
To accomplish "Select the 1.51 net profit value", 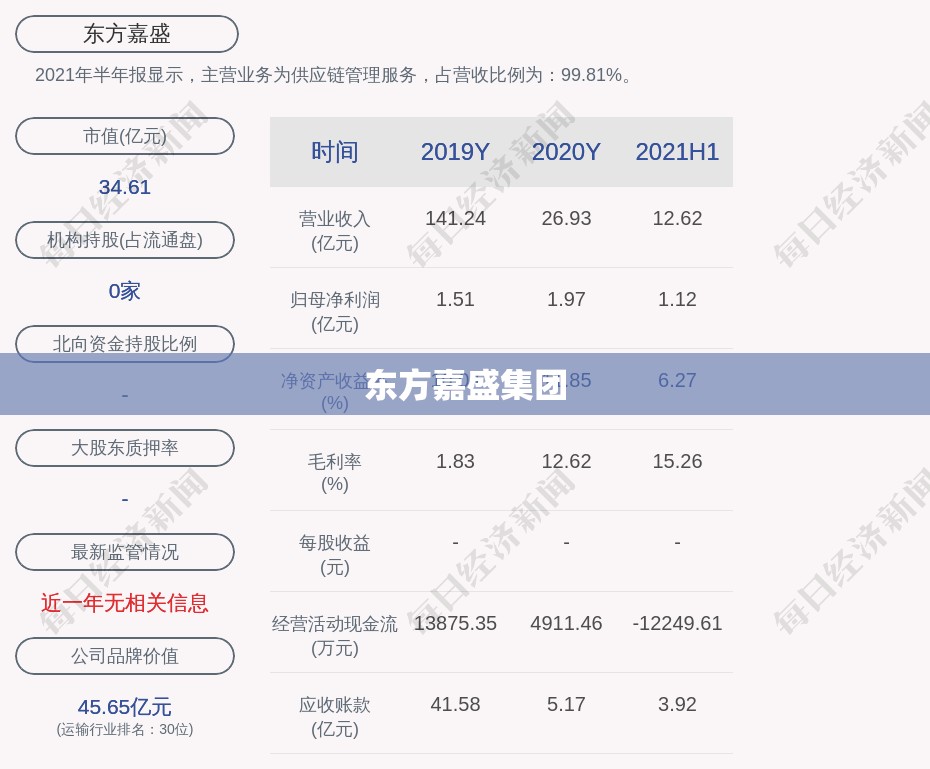I will coord(455,299).
